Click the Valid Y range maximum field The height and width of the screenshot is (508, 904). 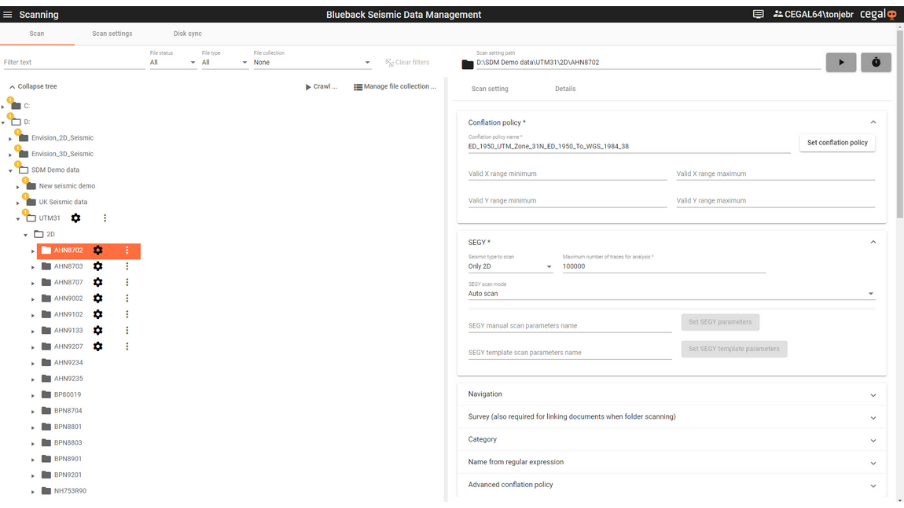[x=775, y=201]
